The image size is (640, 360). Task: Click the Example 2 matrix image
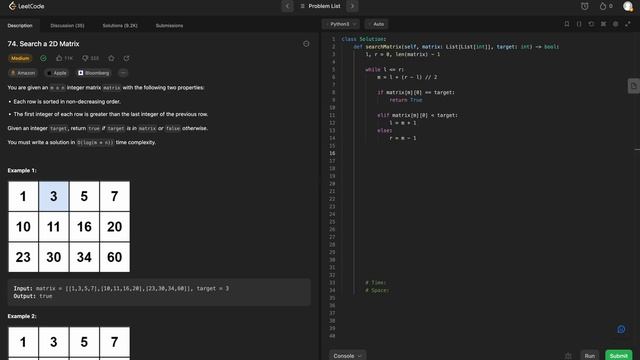pyautogui.click(x=69, y=343)
